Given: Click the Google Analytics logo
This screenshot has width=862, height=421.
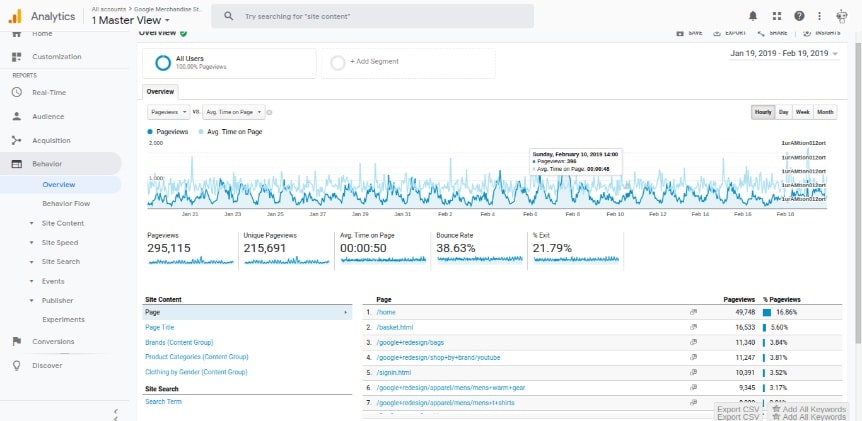Looking at the screenshot, I should 15,16.
